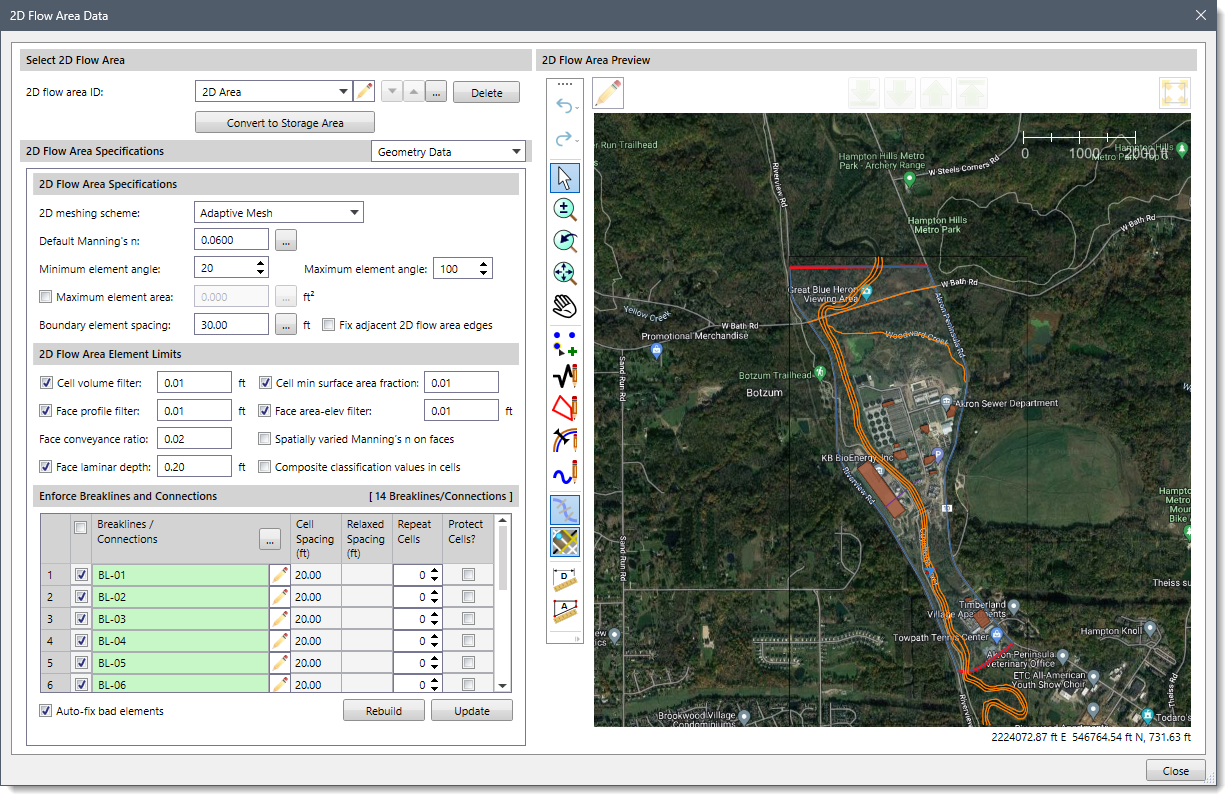Select the Measure Area ruler tool
This screenshot has height=796, width=1229.
[x=566, y=611]
